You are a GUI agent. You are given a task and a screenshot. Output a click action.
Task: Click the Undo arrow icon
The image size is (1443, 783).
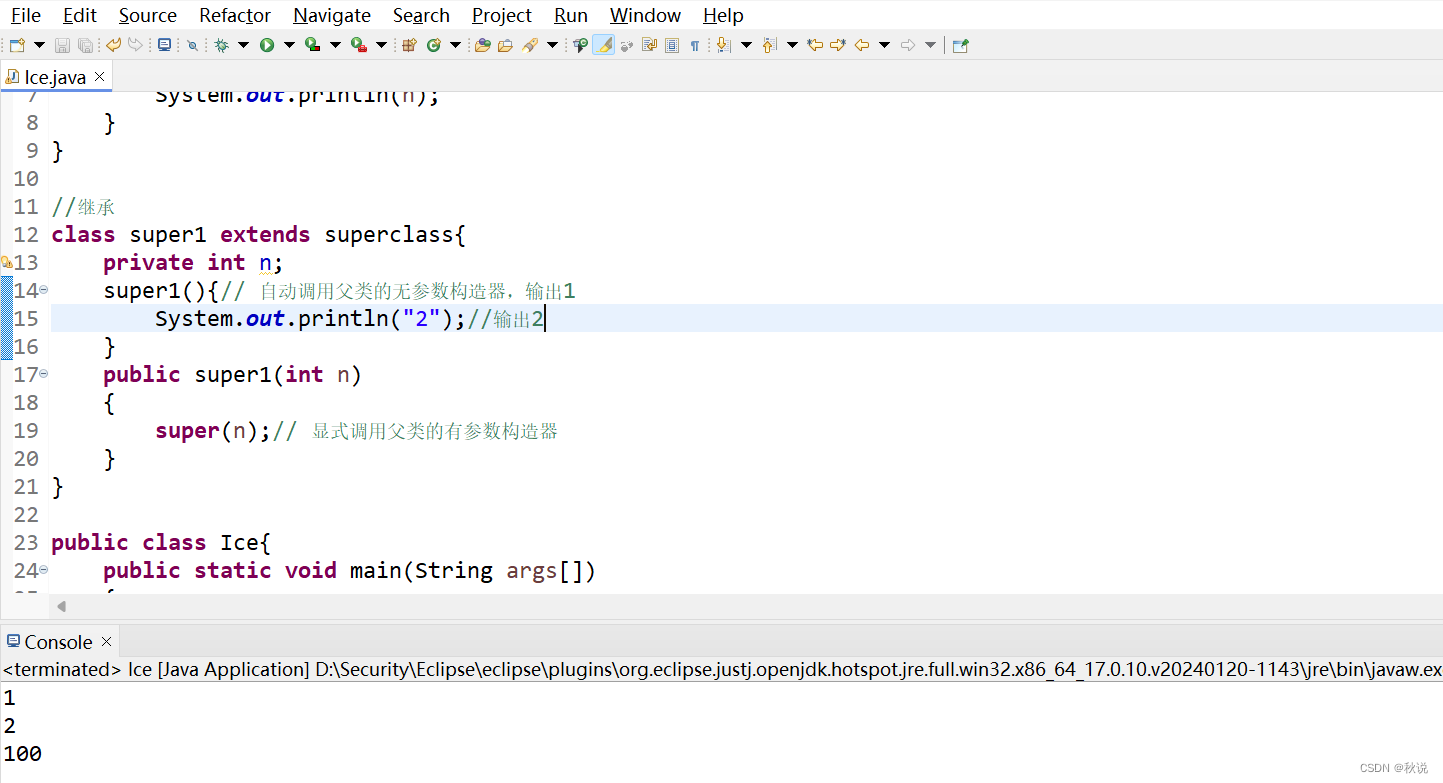(x=113, y=45)
